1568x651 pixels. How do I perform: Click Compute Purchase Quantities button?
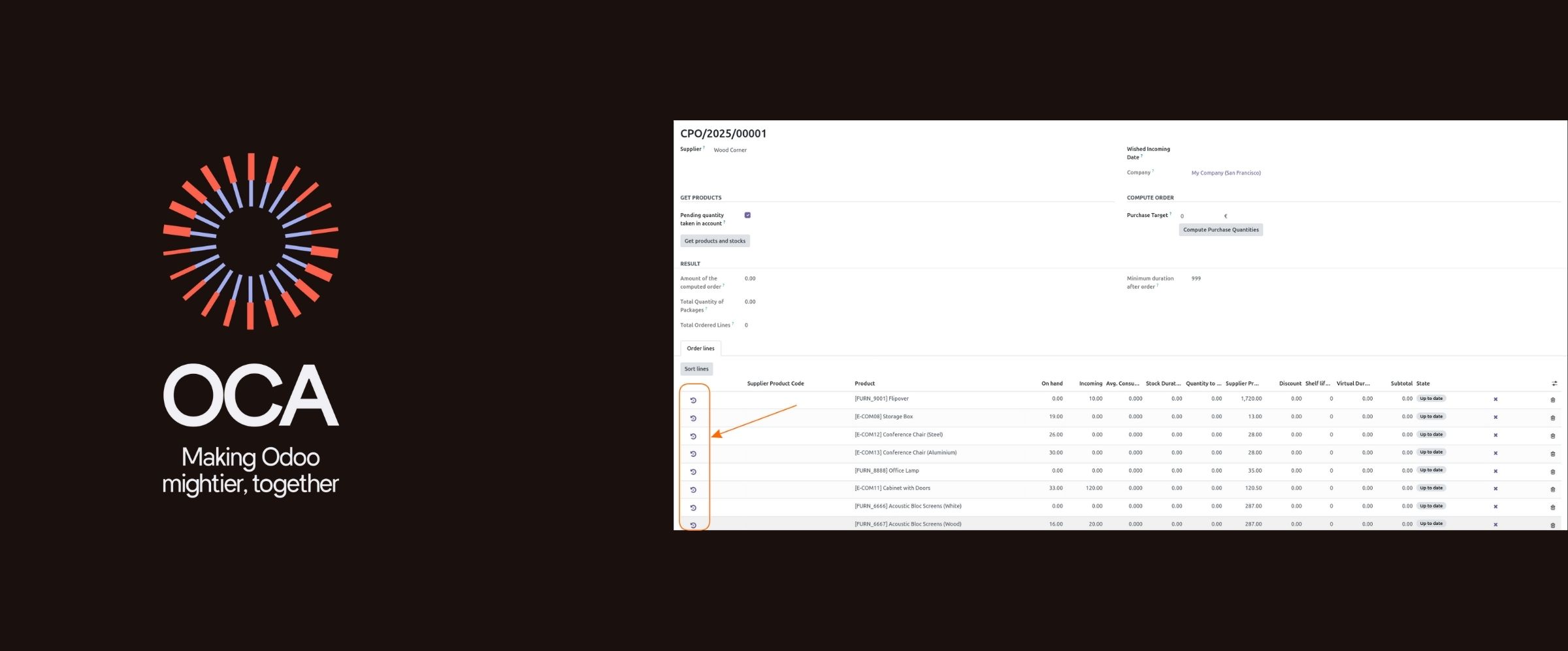pyautogui.click(x=1220, y=230)
